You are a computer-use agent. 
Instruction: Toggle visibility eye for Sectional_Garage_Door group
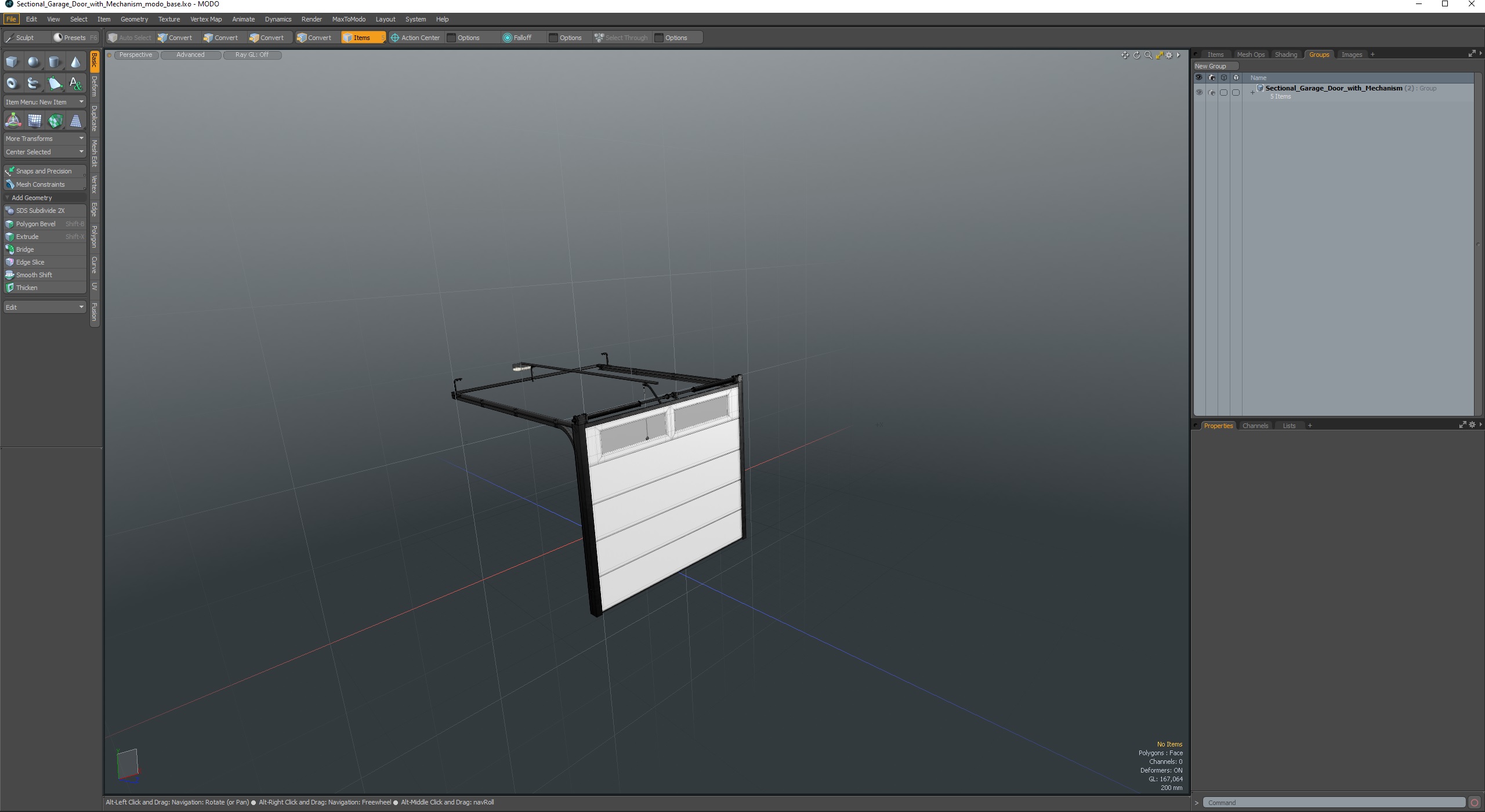(1199, 92)
